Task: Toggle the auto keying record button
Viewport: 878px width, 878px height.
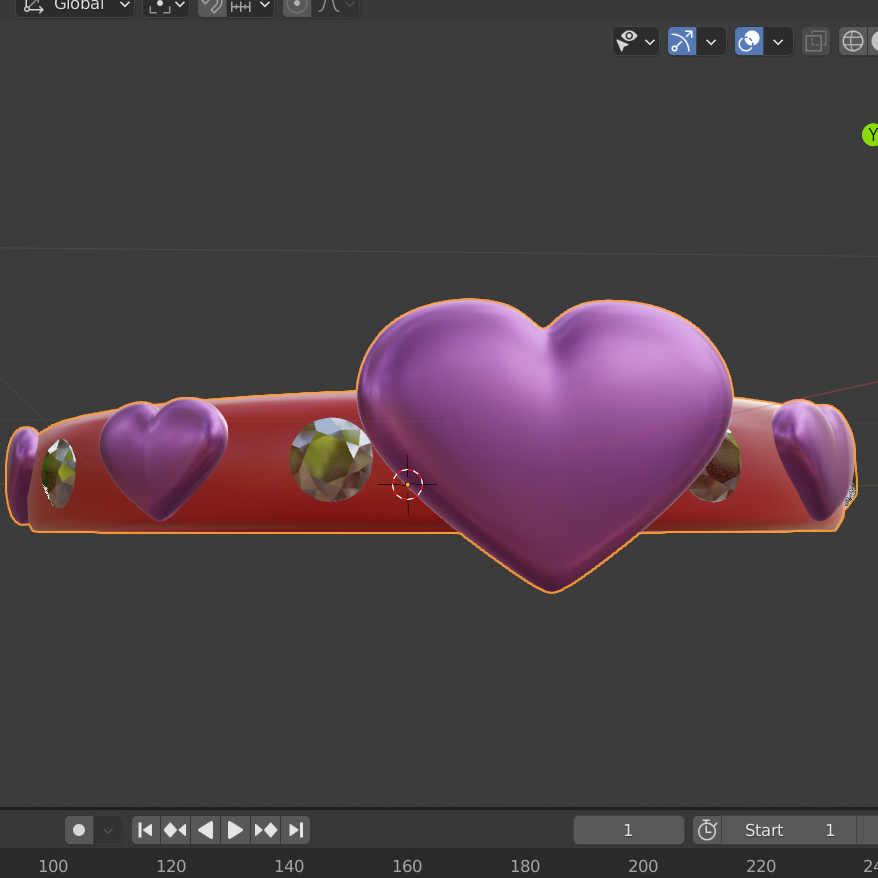Action: [79, 830]
